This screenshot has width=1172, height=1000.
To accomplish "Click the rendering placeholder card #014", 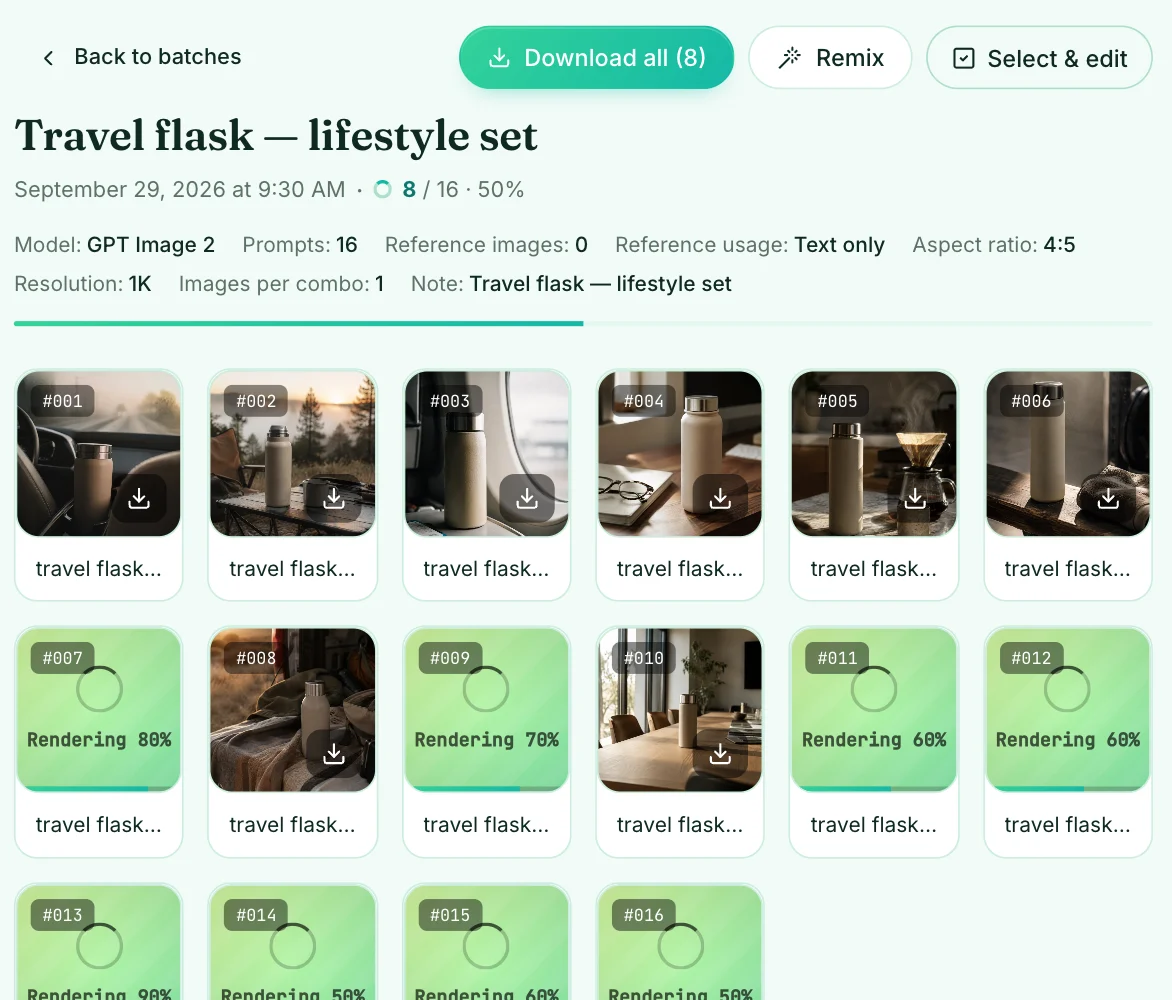I will click(x=293, y=943).
